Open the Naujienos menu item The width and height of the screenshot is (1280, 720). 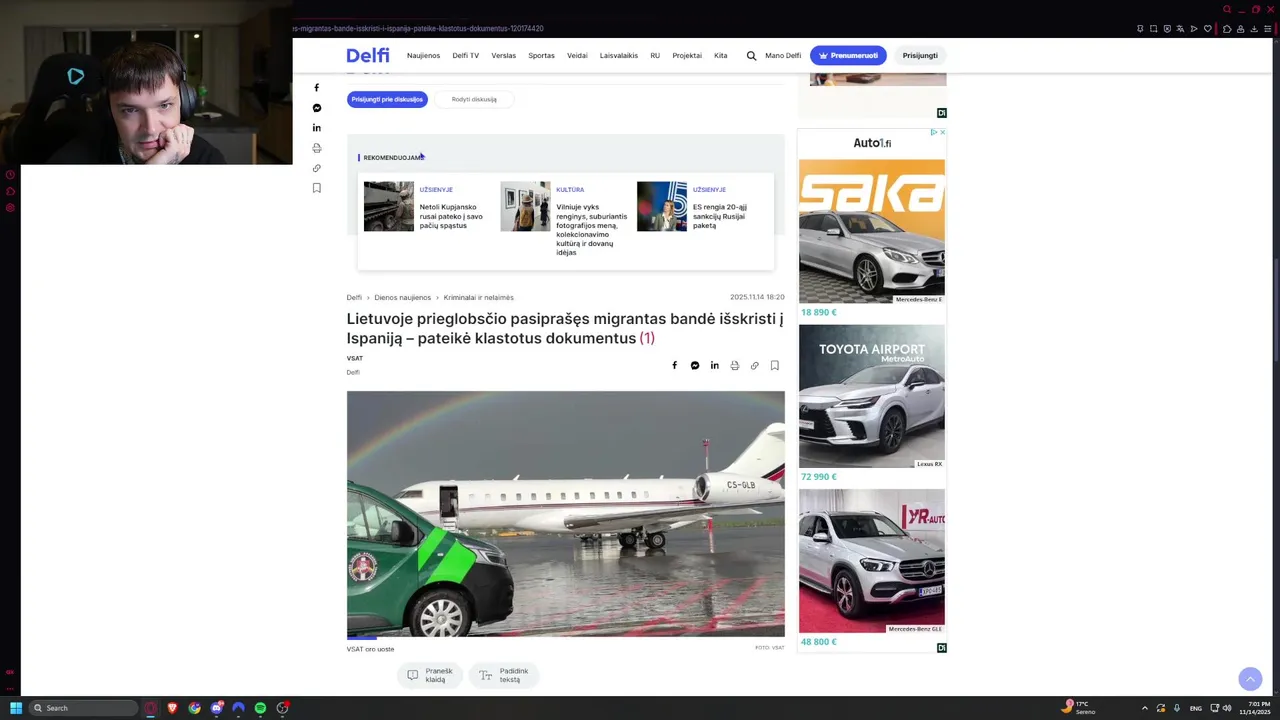click(423, 56)
